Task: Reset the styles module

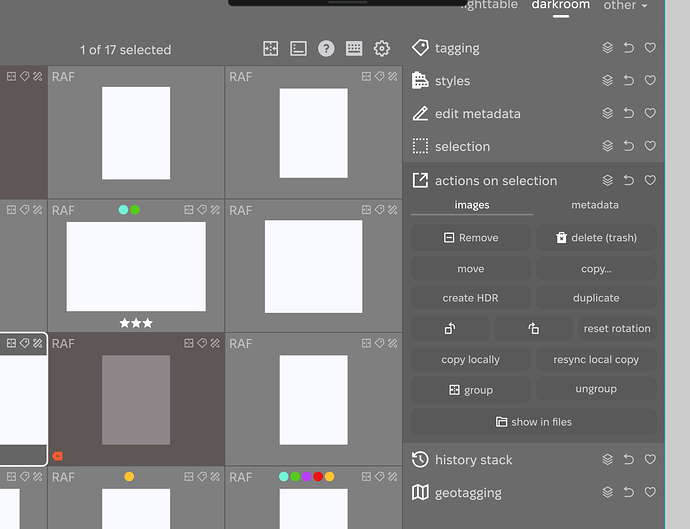Action: tap(629, 81)
